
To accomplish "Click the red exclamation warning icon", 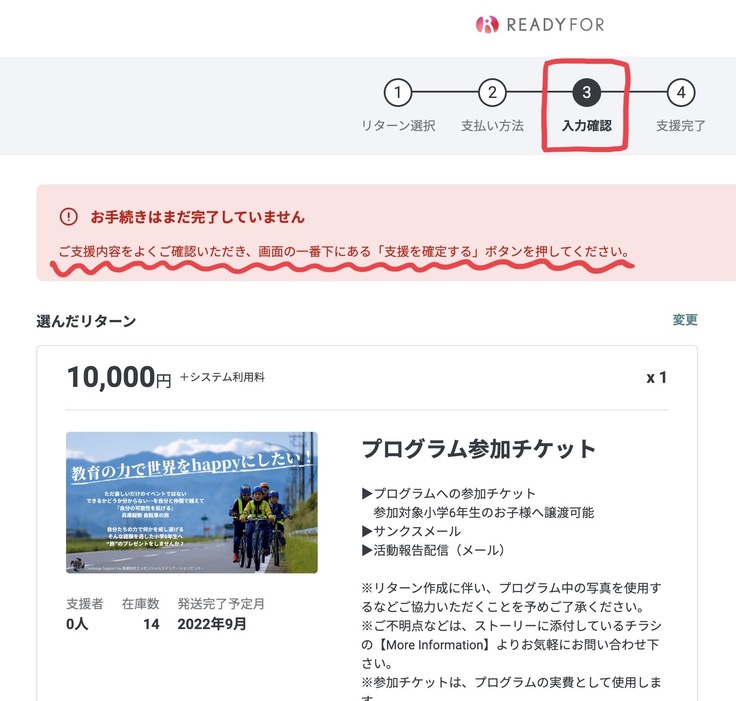I will click(69, 217).
